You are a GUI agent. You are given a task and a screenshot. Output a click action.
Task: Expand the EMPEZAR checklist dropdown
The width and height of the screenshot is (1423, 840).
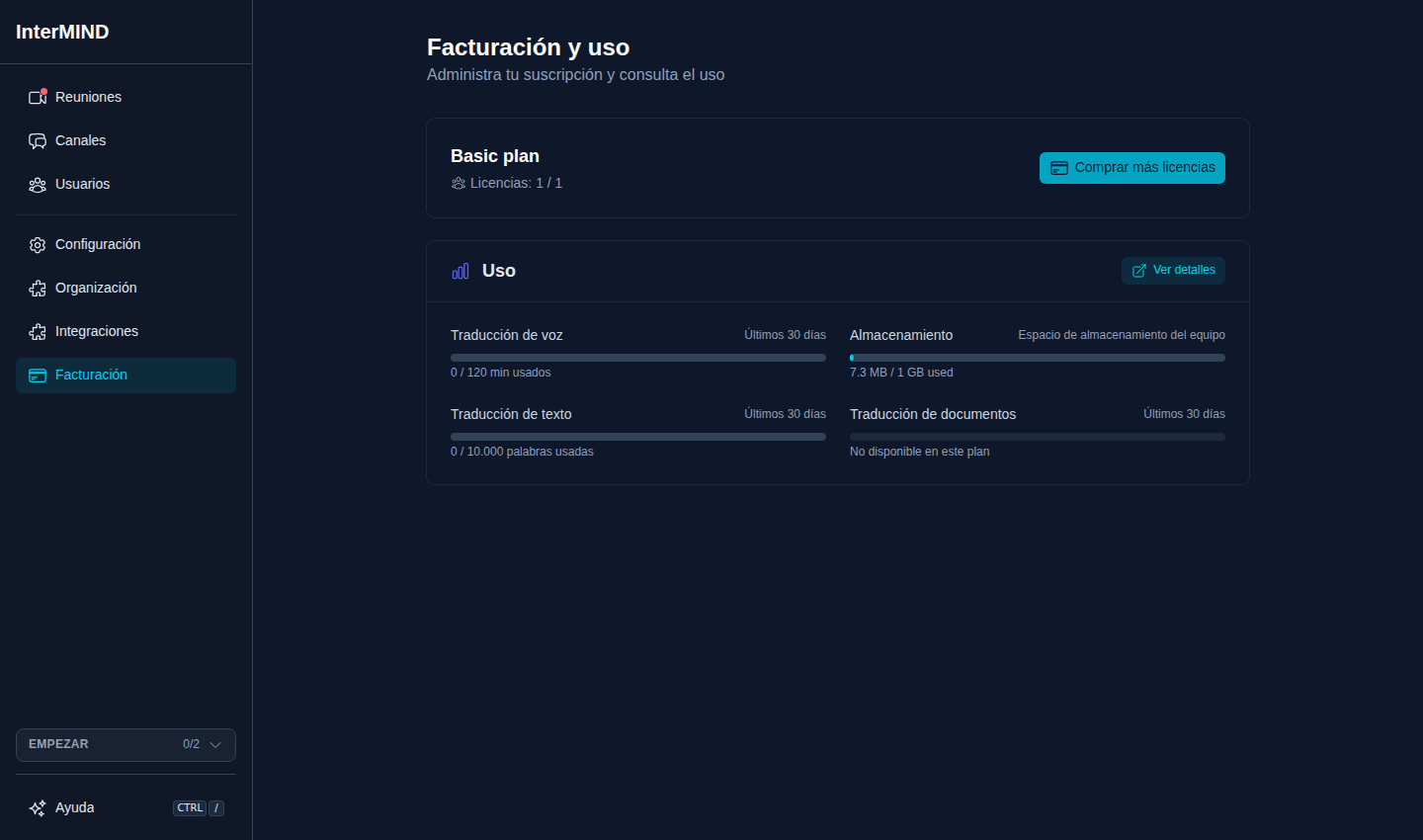(x=126, y=745)
